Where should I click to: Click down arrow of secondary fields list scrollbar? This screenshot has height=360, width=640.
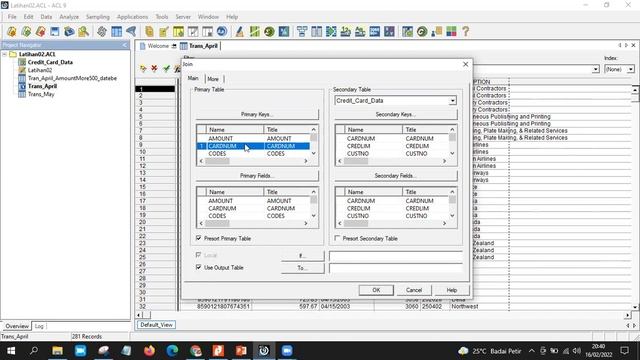pos(452,216)
